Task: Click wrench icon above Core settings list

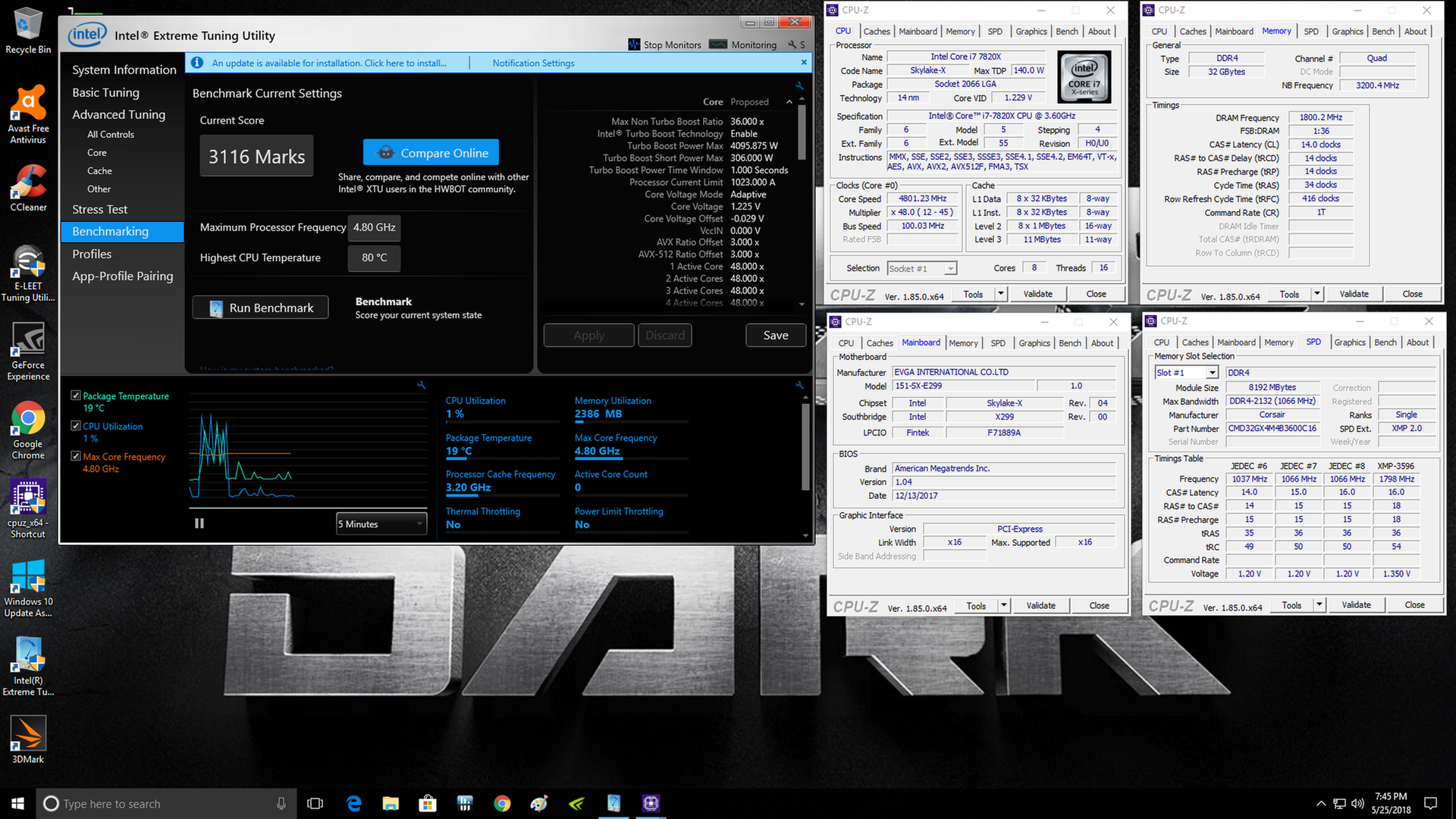Action: (799, 86)
